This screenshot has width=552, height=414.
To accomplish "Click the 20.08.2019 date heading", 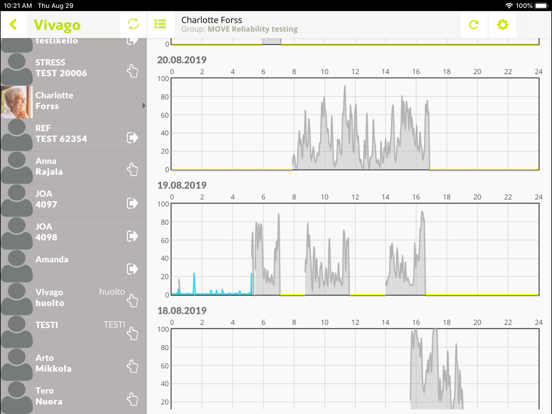I will click(182, 60).
